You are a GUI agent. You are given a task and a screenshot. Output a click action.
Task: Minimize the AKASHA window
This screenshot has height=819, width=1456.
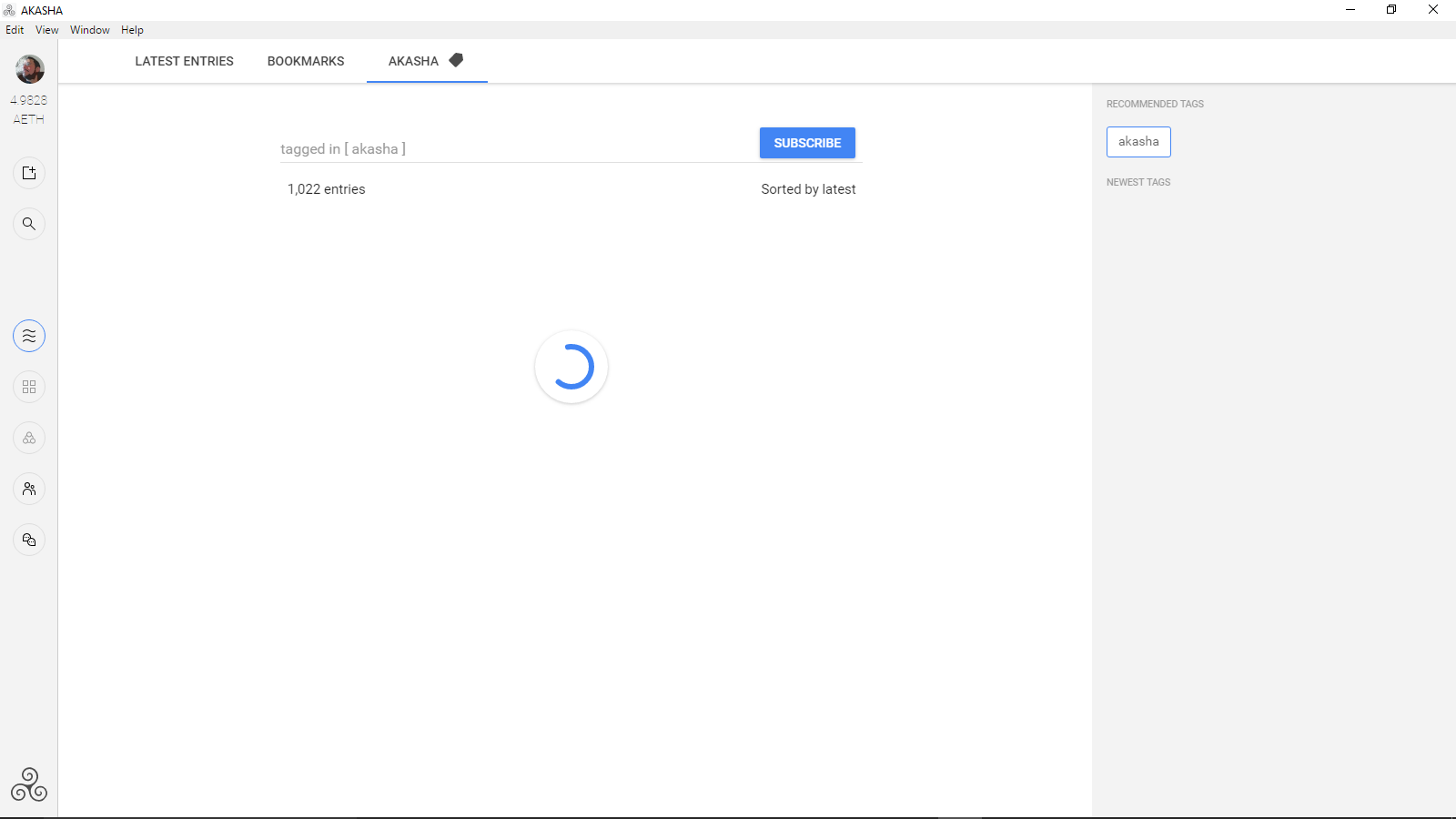coord(1350,10)
